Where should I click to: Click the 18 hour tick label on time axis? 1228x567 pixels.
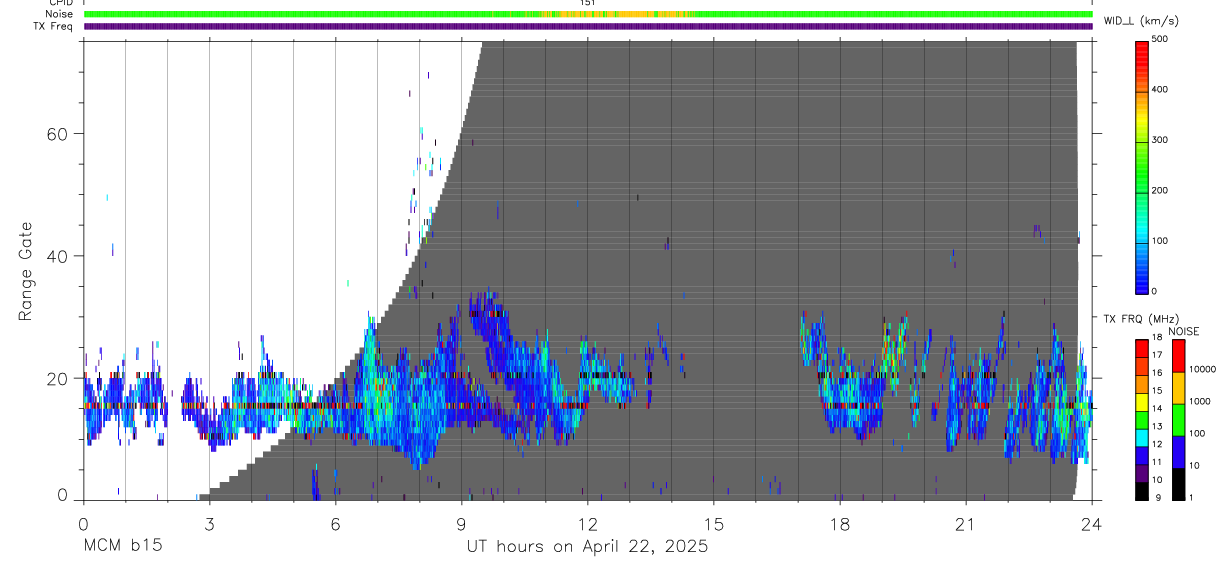(840, 523)
